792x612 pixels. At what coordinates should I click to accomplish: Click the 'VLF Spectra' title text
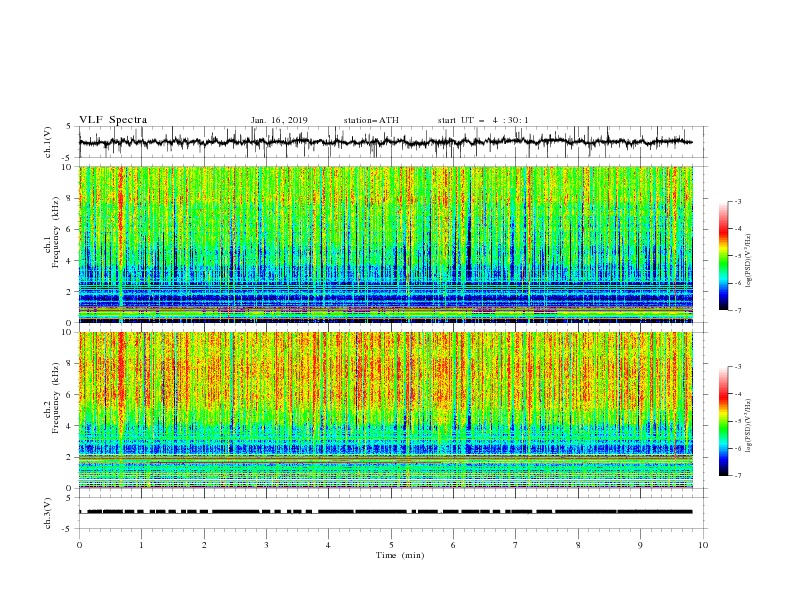tap(113, 120)
